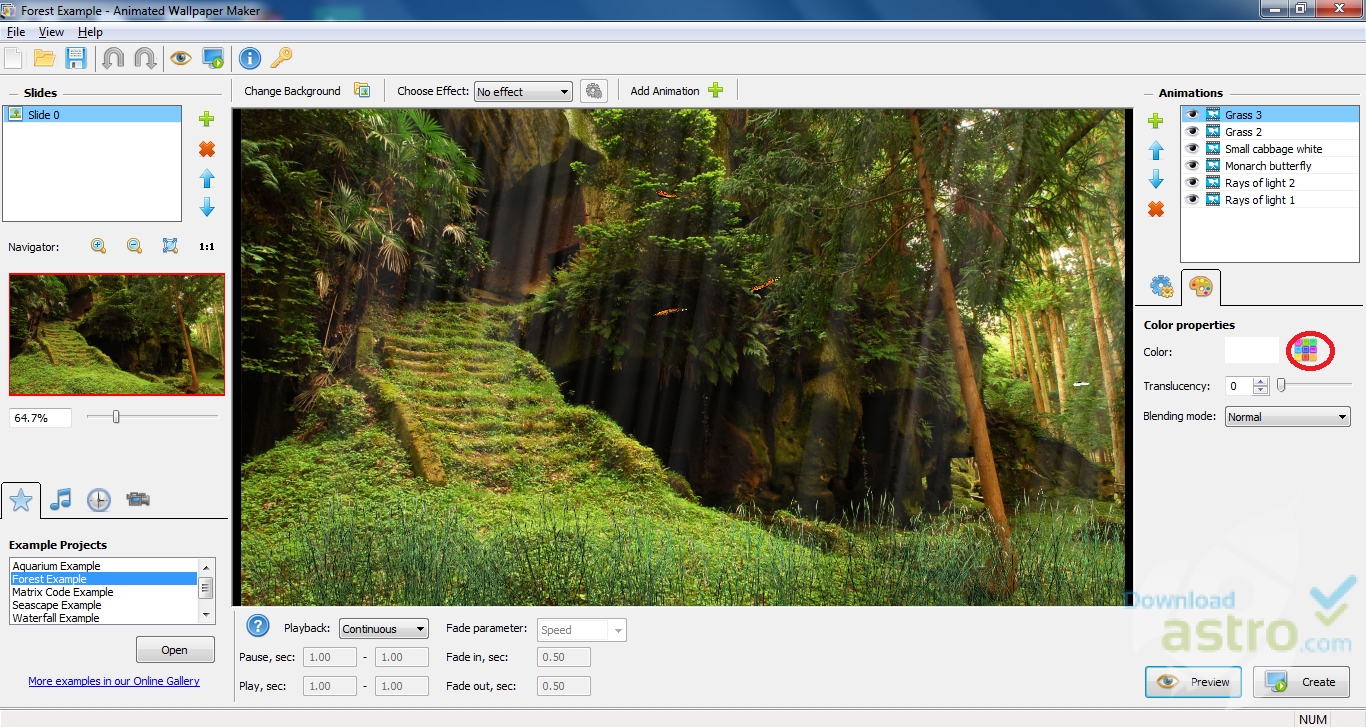Click the Translucency slider handle
Screen dimensions: 1366x728
point(1281,385)
